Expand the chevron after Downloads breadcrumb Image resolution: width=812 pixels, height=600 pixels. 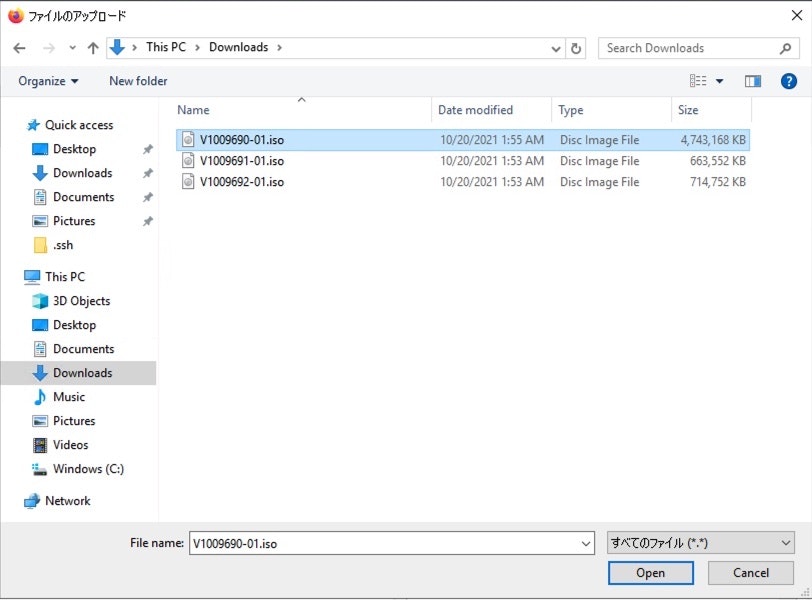coord(280,48)
